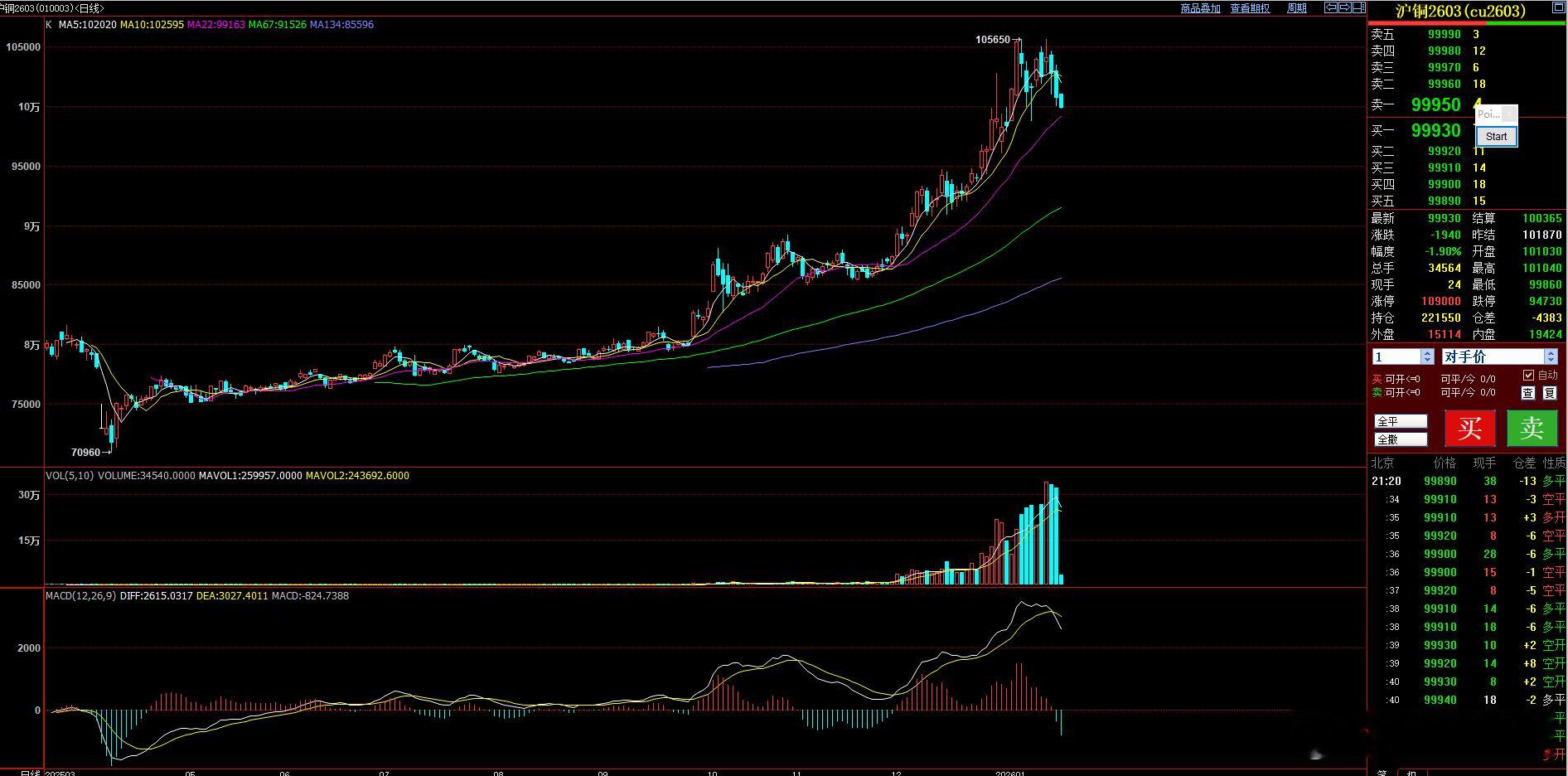Click the 持仓 value 221550
The image size is (1568, 776).
tap(1441, 318)
